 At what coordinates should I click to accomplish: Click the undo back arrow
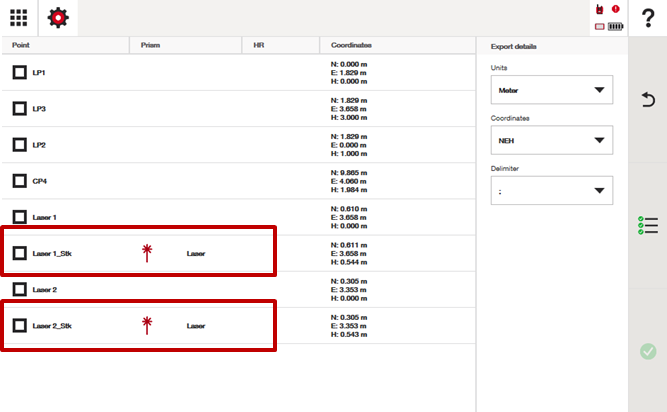pyautogui.click(x=648, y=100)
